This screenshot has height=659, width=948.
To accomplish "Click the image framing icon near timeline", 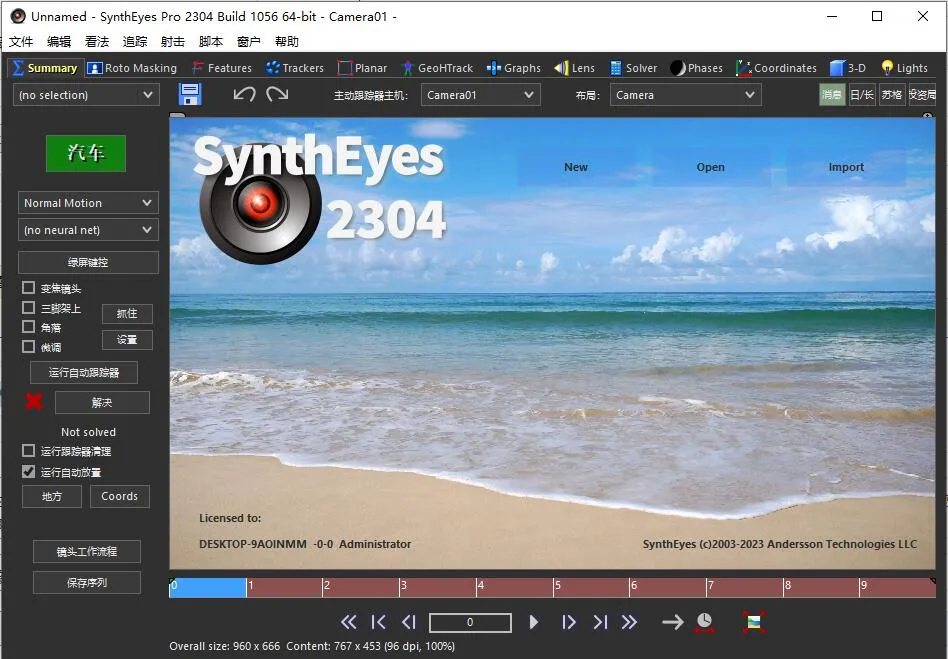I will tap(754, 622).
